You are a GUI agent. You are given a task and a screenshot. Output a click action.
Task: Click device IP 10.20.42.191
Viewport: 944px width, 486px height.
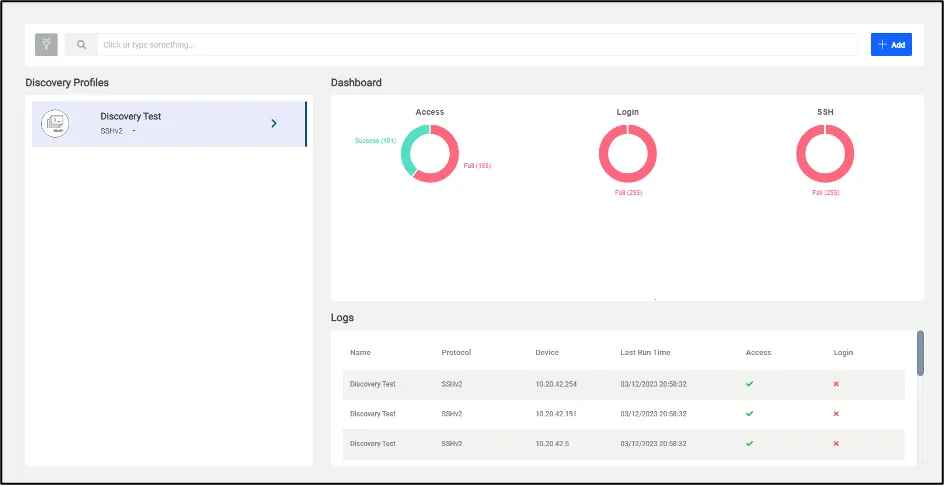[x=556, y=414]
